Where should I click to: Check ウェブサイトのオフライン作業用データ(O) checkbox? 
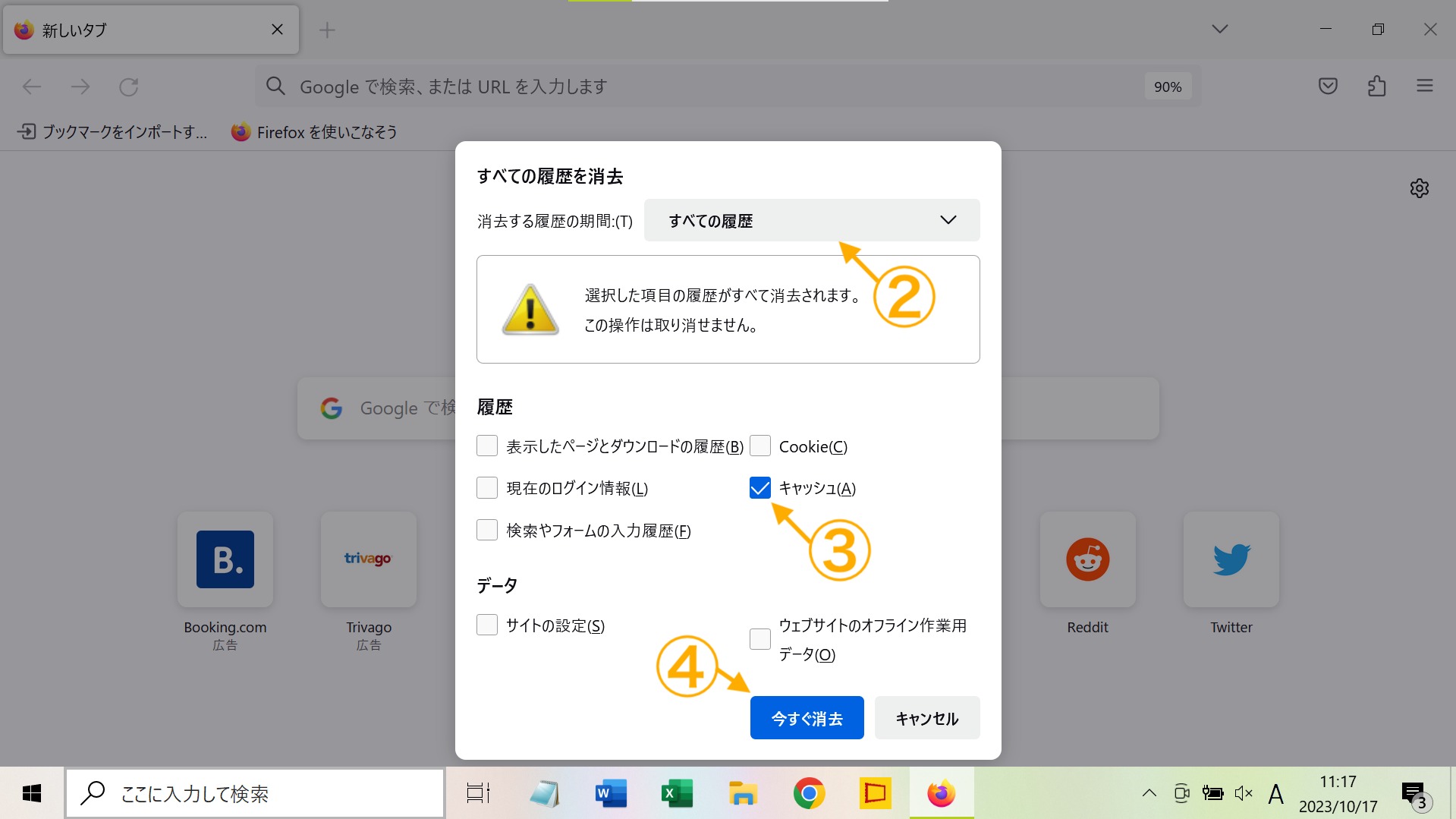760,639
